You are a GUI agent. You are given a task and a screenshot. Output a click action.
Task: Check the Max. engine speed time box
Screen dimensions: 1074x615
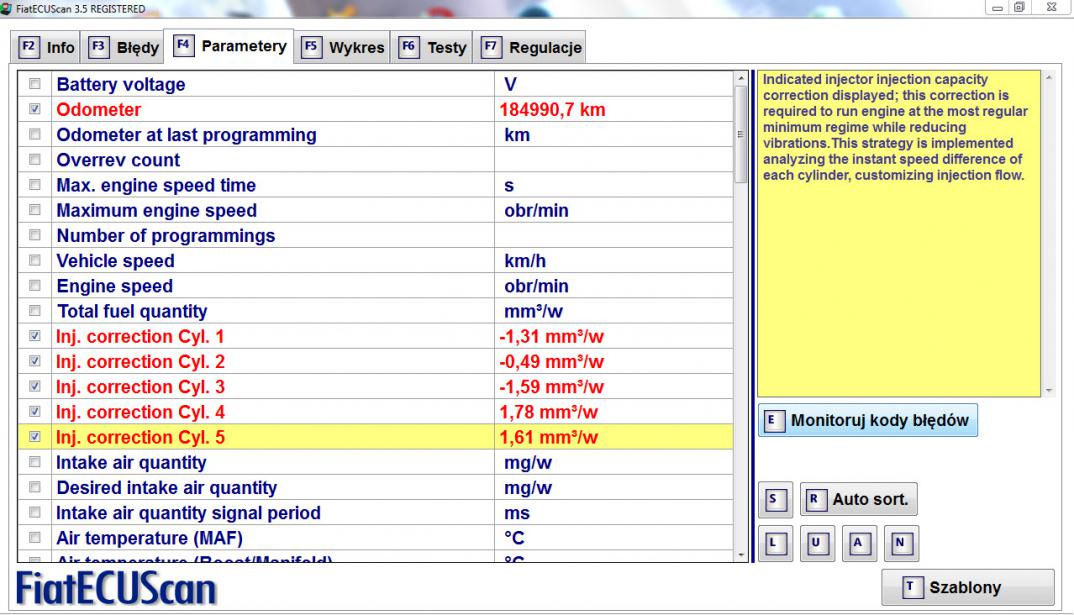34,185
